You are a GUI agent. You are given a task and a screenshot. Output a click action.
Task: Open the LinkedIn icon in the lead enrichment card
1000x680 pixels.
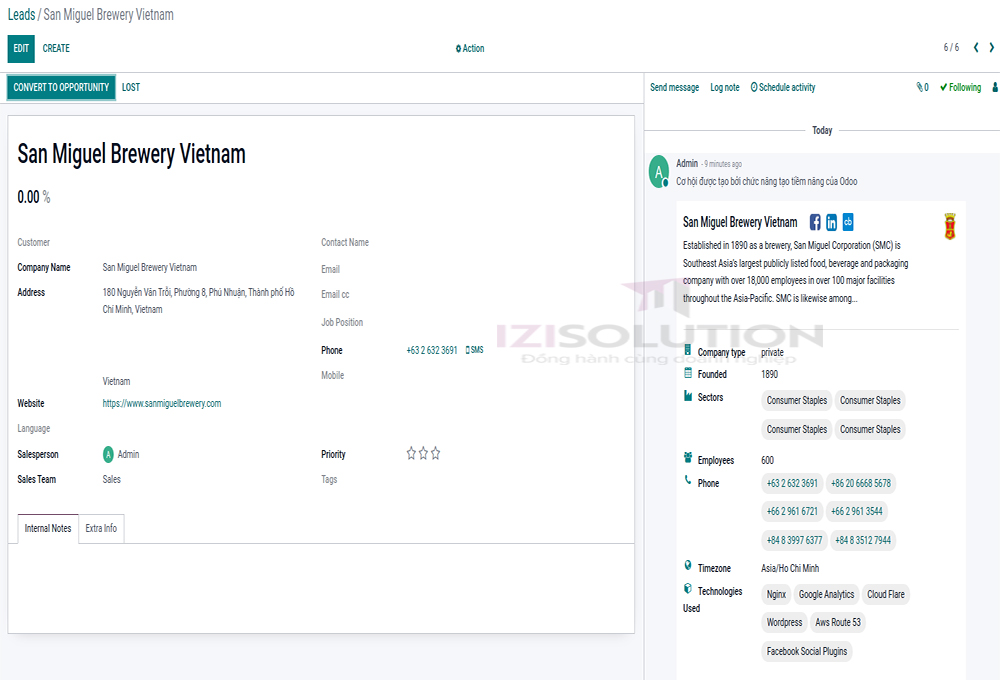pos(831,222)
